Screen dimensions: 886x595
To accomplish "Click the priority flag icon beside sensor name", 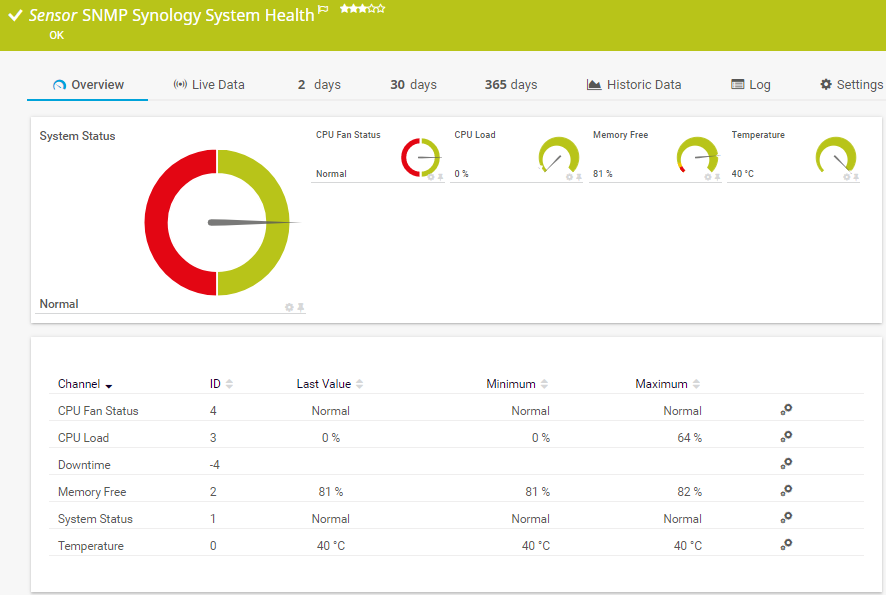I will pos(323,10).
